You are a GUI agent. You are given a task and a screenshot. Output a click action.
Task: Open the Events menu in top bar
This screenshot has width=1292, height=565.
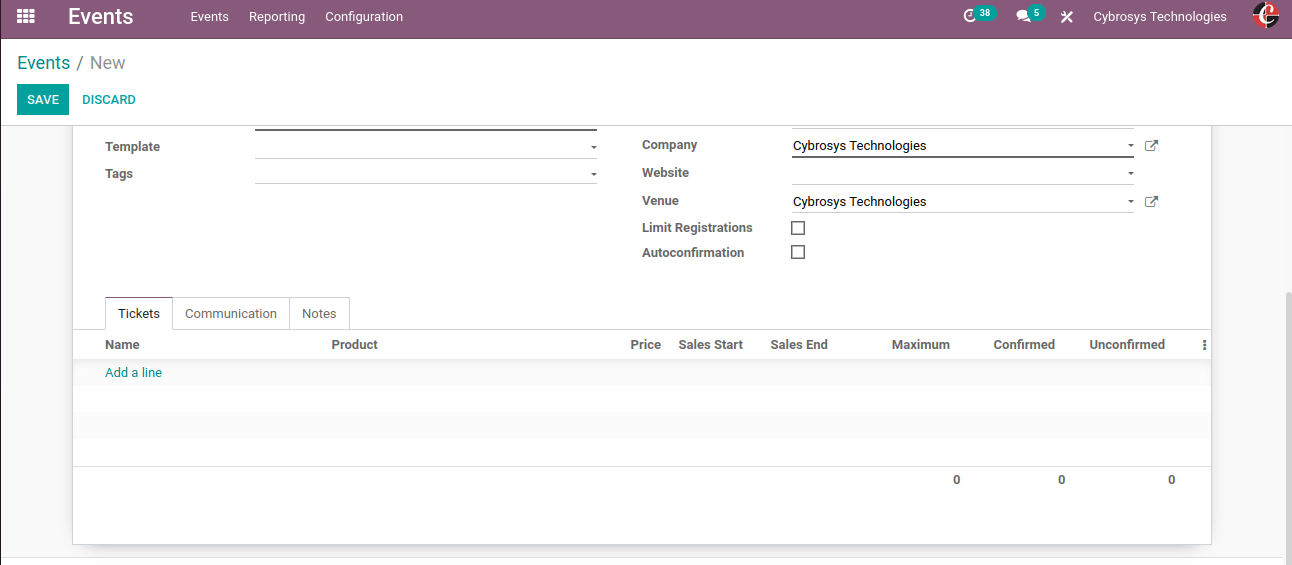click(x=209, y=17)
